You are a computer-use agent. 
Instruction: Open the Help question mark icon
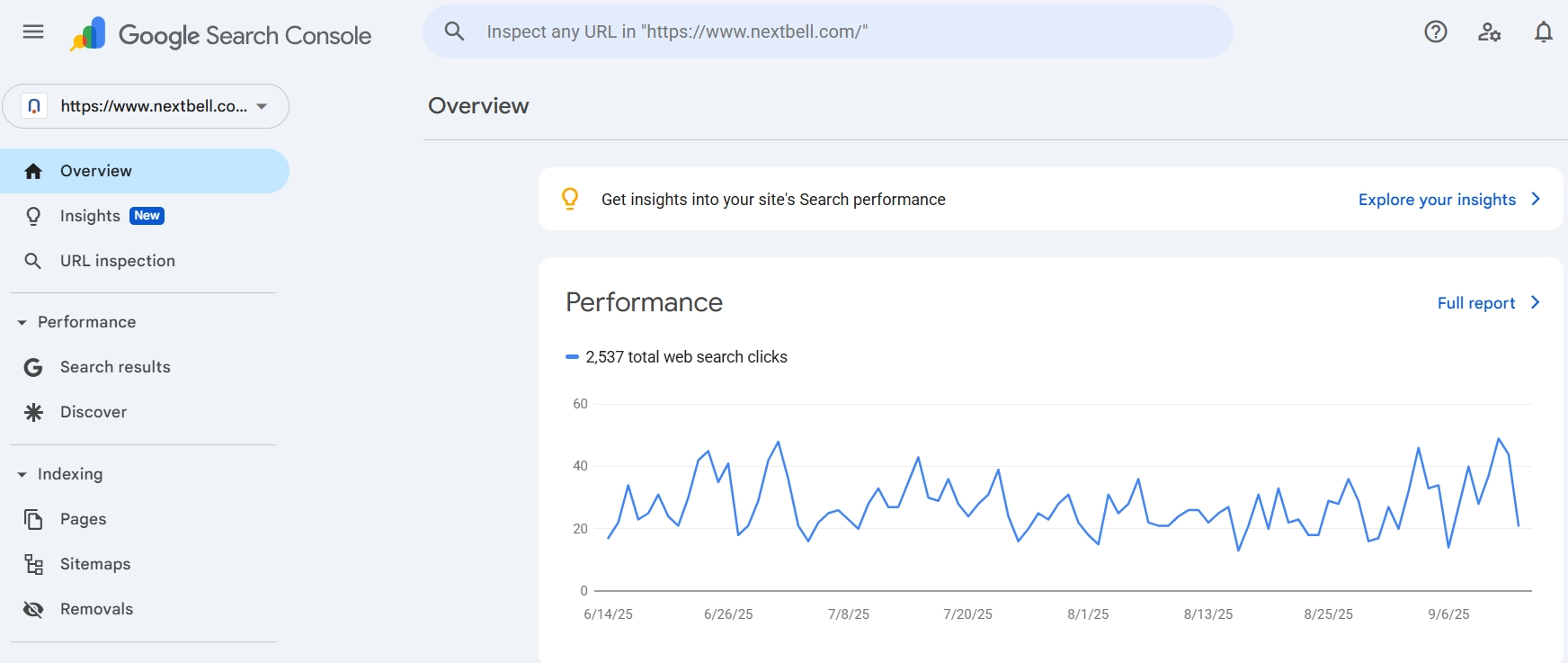pos(1435,32)
